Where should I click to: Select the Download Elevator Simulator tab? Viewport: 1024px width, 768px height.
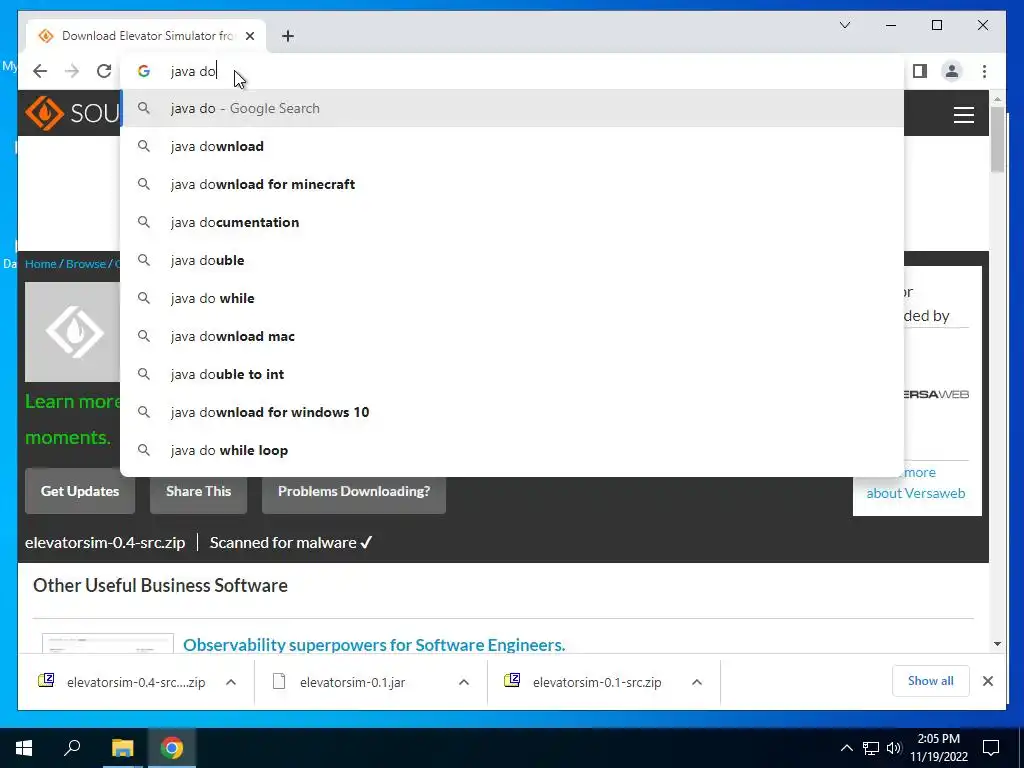(x=147, y=36)
